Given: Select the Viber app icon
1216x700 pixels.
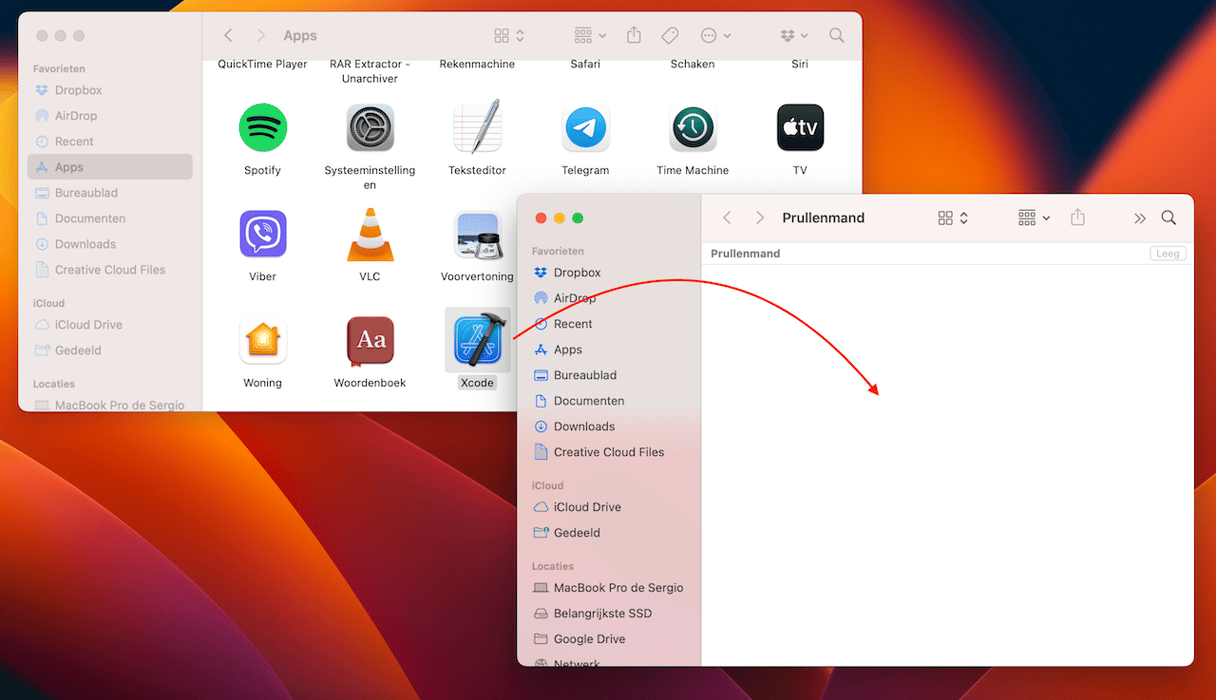Looking at the screenshot, I should 263,234.
